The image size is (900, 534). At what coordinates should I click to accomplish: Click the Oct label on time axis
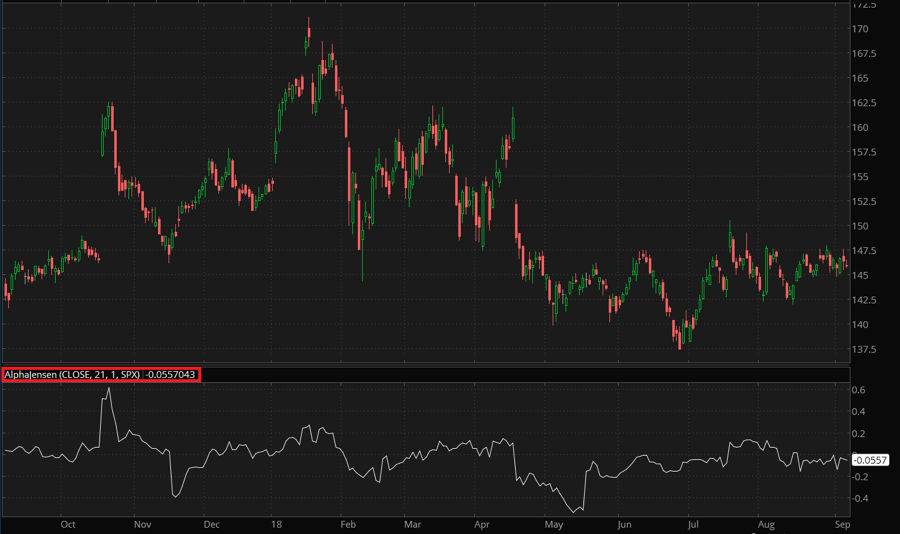(x=68, y=523)
